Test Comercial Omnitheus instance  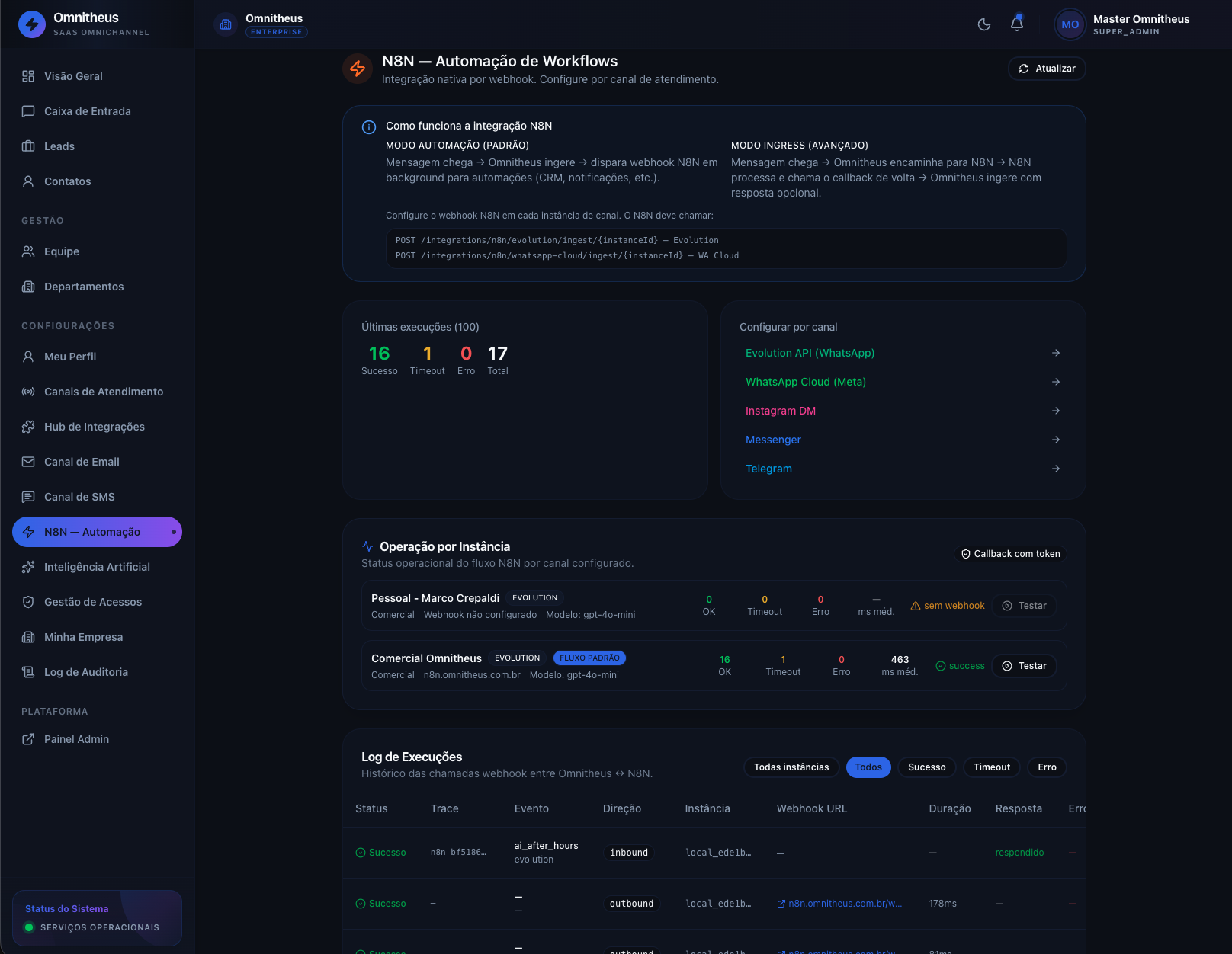point(1024,666)
